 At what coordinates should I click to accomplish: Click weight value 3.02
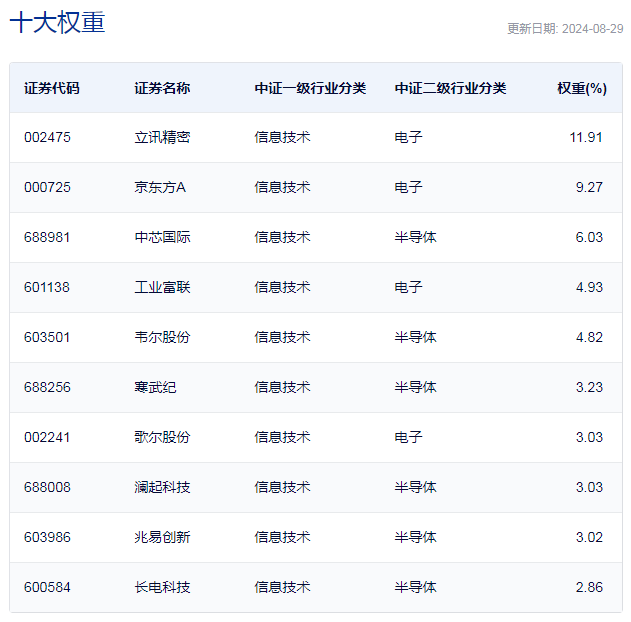click(x=589, y=537)
